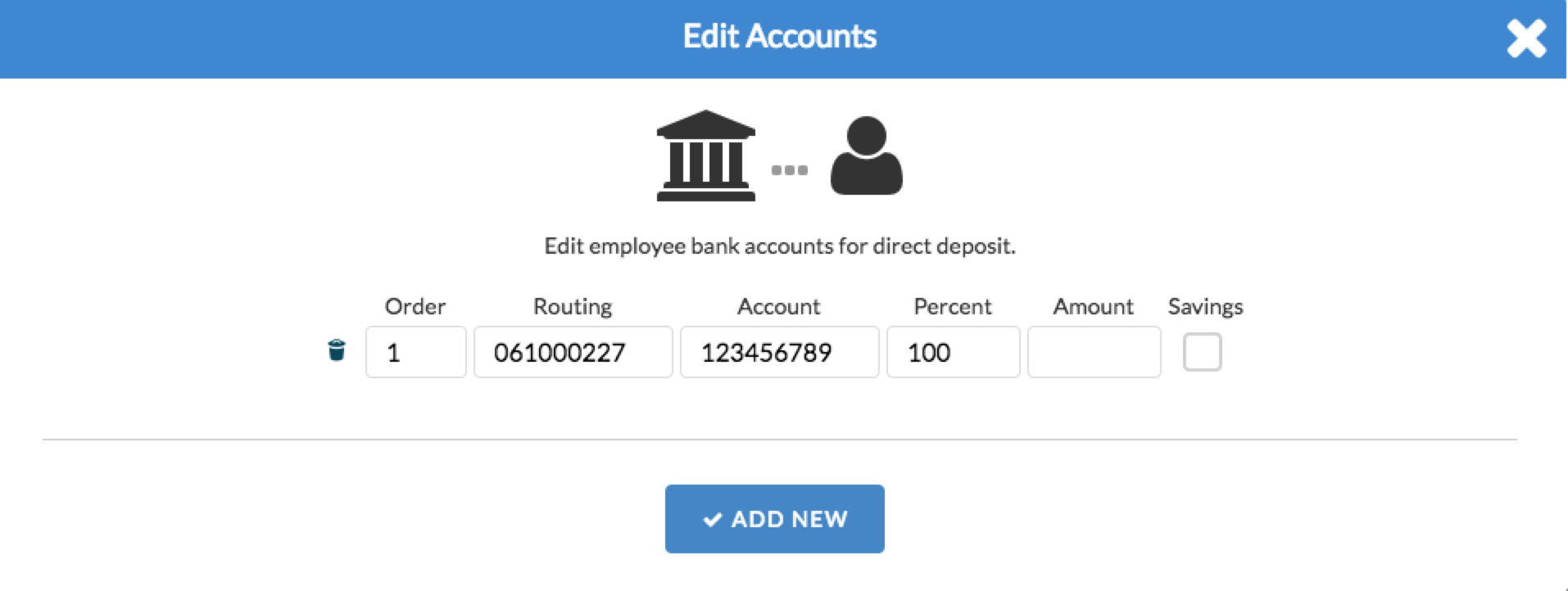1568x591 pixels.
Task: Click into the Percent field with 100
Action: click(953, 352)
